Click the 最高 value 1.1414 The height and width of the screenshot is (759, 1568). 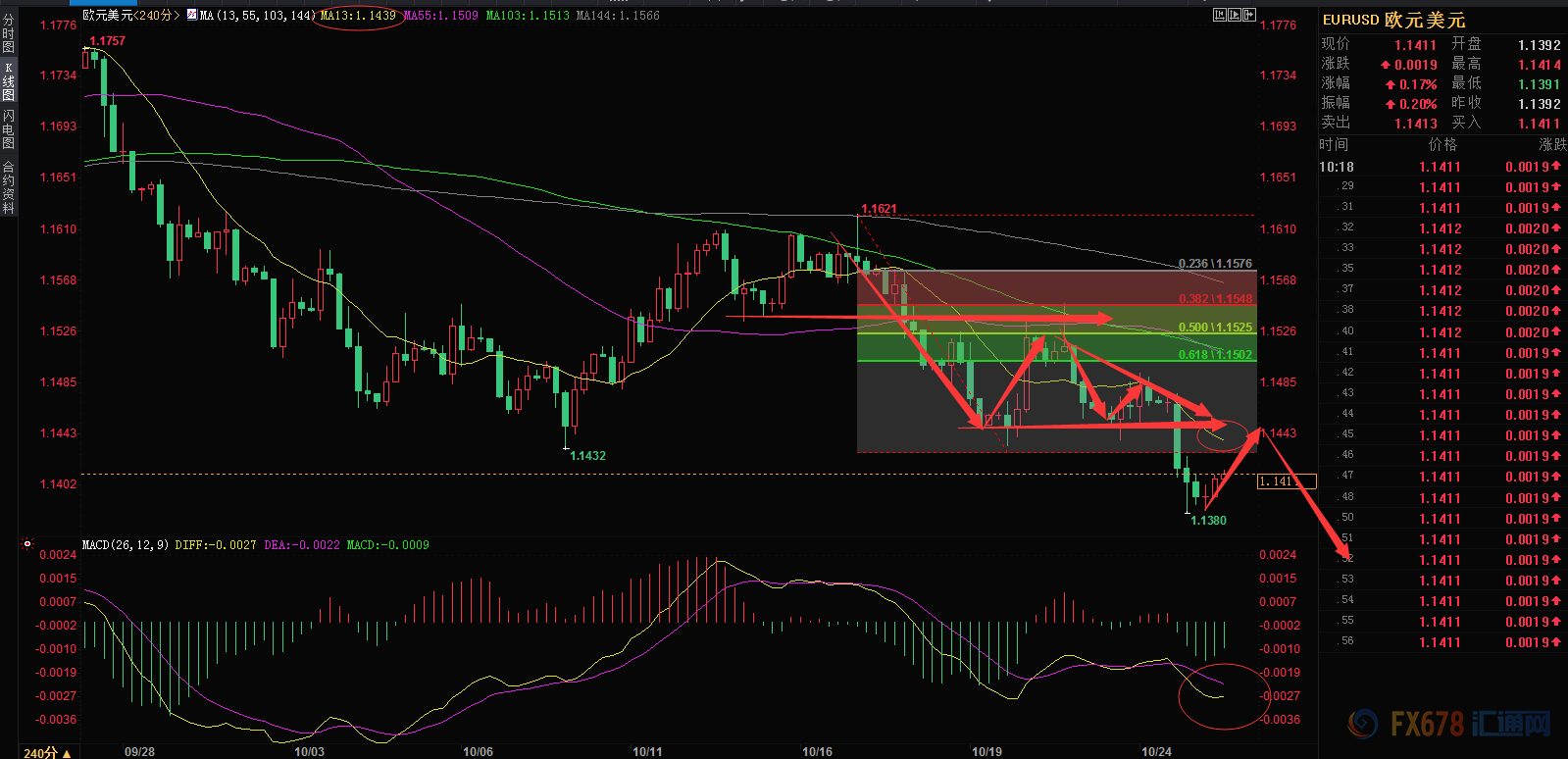click(x=1539, y=65)
